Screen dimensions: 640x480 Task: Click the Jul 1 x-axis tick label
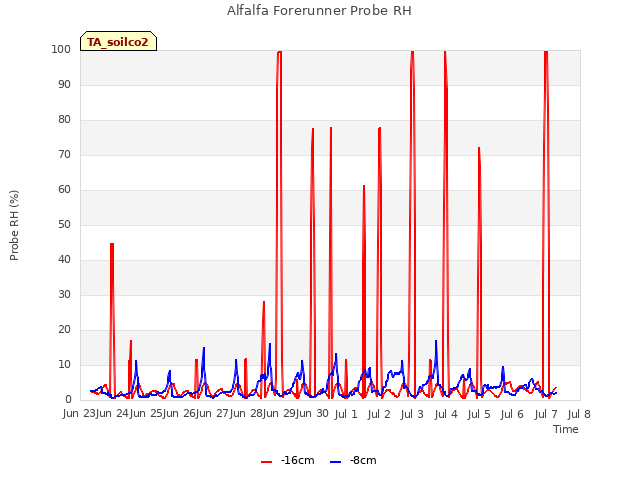pos(346,414)
